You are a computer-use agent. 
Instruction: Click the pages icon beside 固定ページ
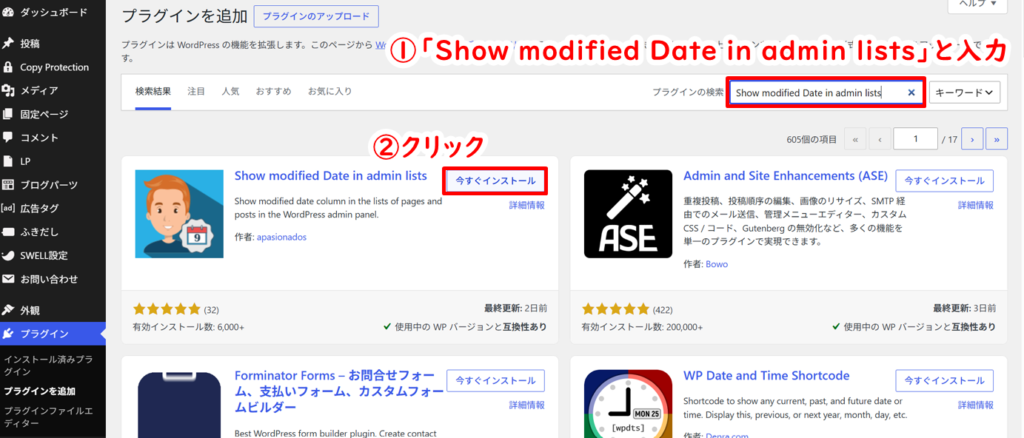coord(8,114)
